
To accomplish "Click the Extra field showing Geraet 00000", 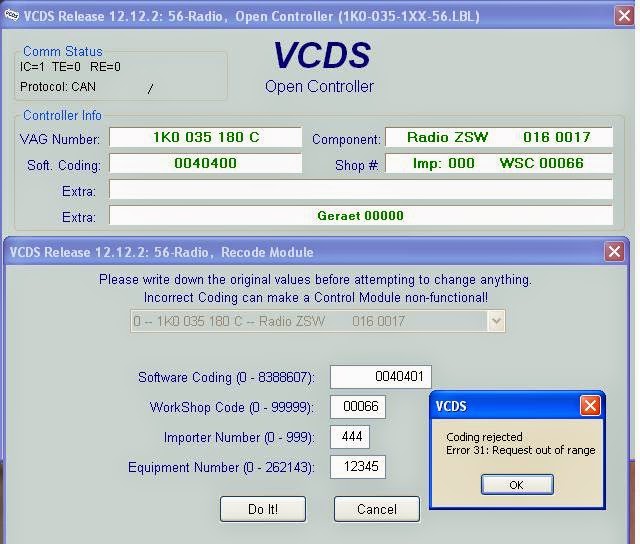I will click(x=361, y=215).
